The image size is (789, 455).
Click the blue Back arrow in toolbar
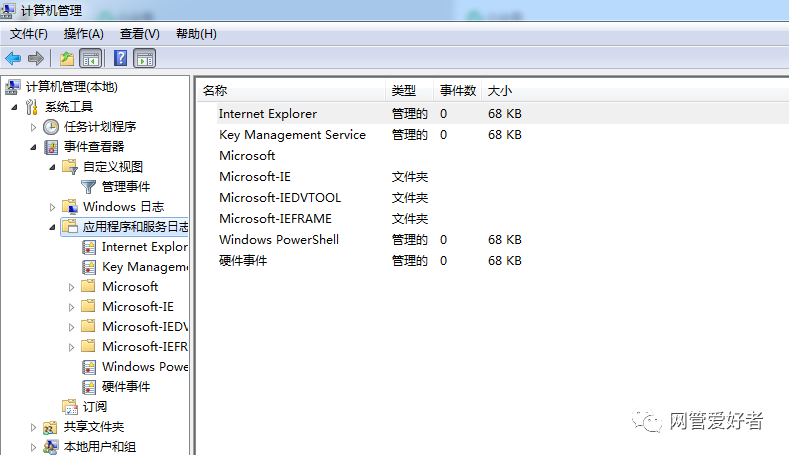[x=13, y=58]
